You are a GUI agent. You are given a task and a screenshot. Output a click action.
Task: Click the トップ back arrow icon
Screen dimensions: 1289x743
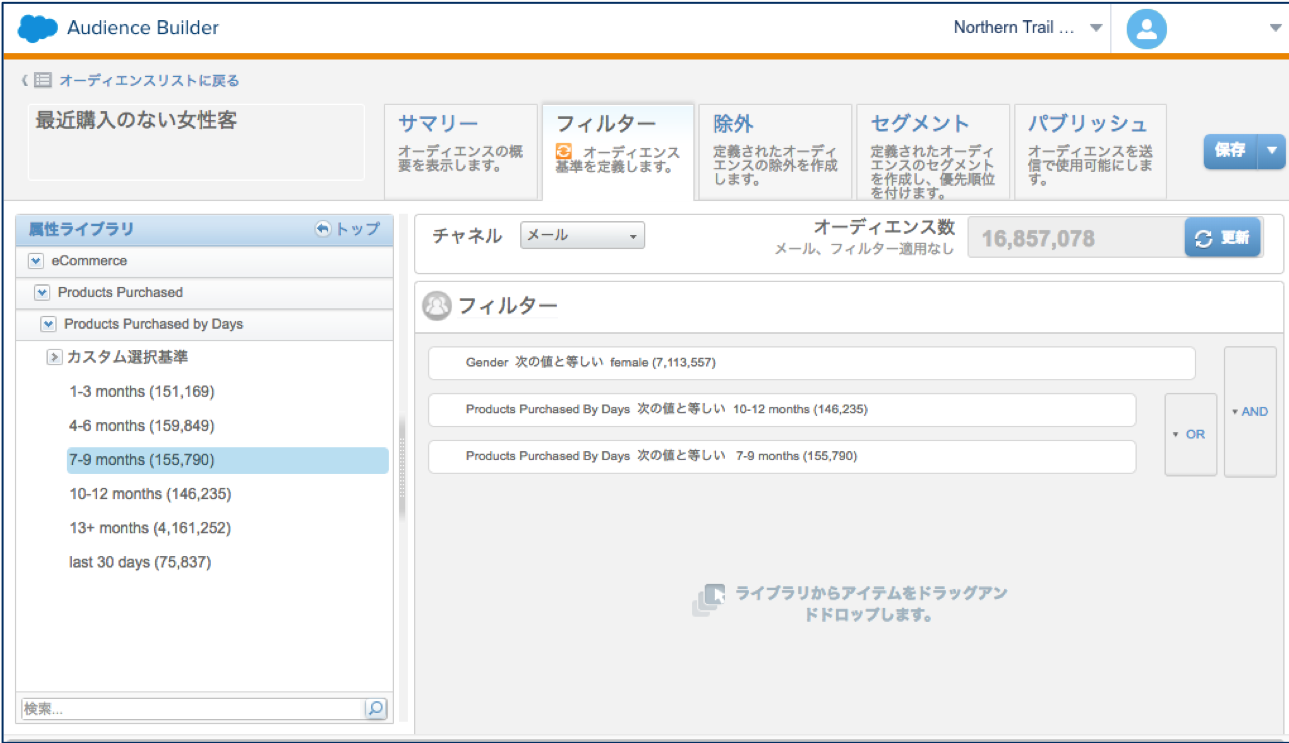323,229
